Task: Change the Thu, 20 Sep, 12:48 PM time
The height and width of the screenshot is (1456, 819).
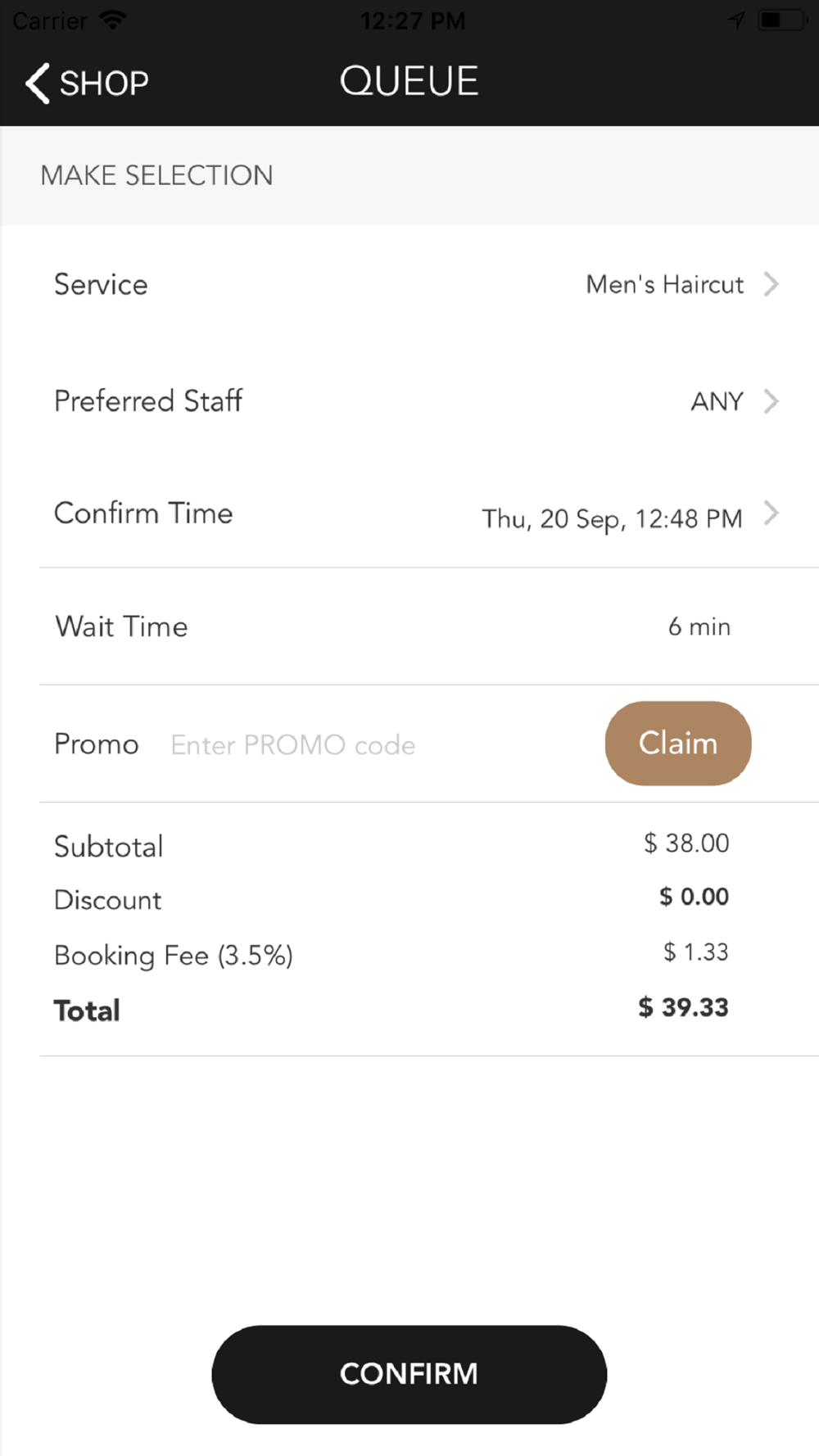Action: point(612,519)
